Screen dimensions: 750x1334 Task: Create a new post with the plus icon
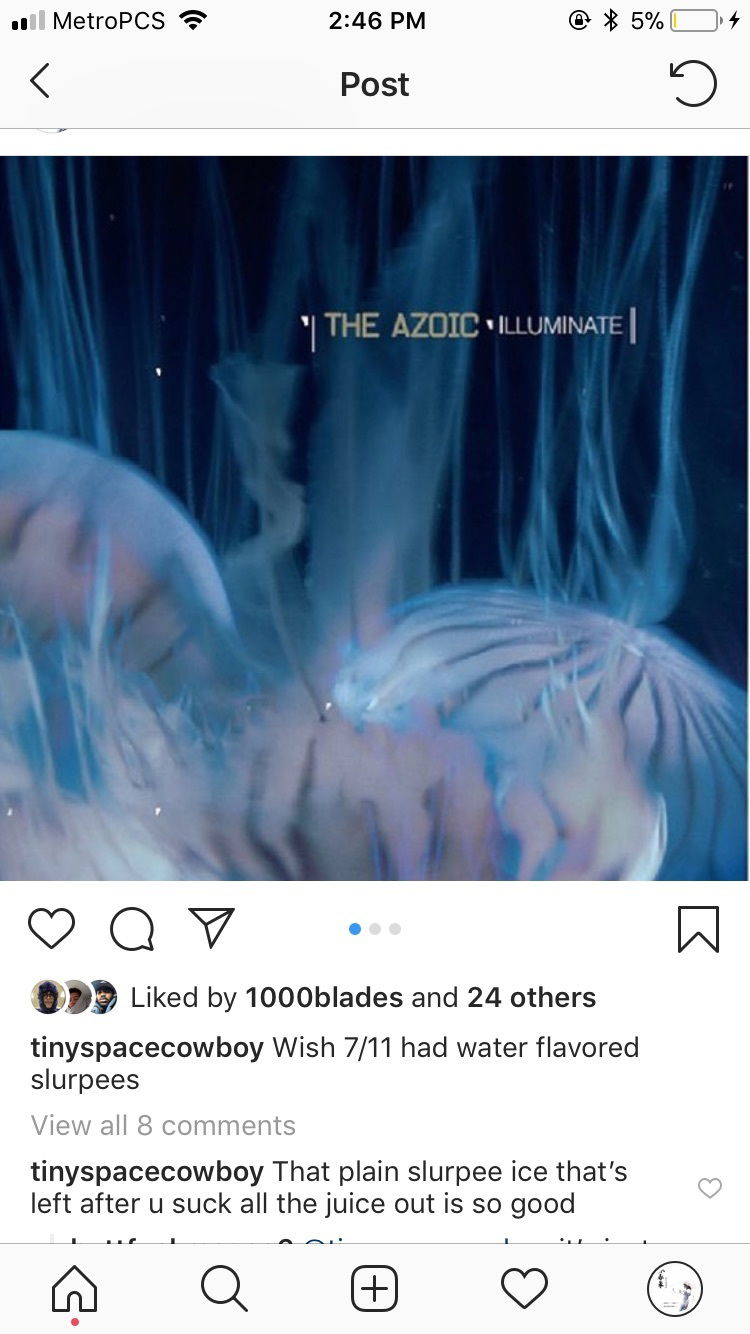point(375,1288)
